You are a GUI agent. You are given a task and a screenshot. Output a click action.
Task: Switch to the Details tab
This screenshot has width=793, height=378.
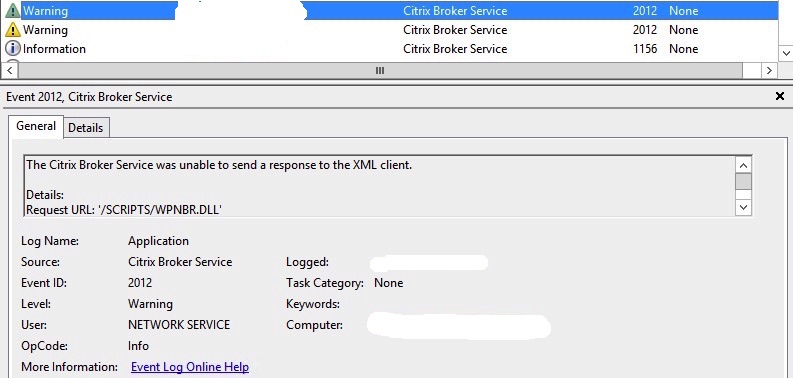click(85, 128)
